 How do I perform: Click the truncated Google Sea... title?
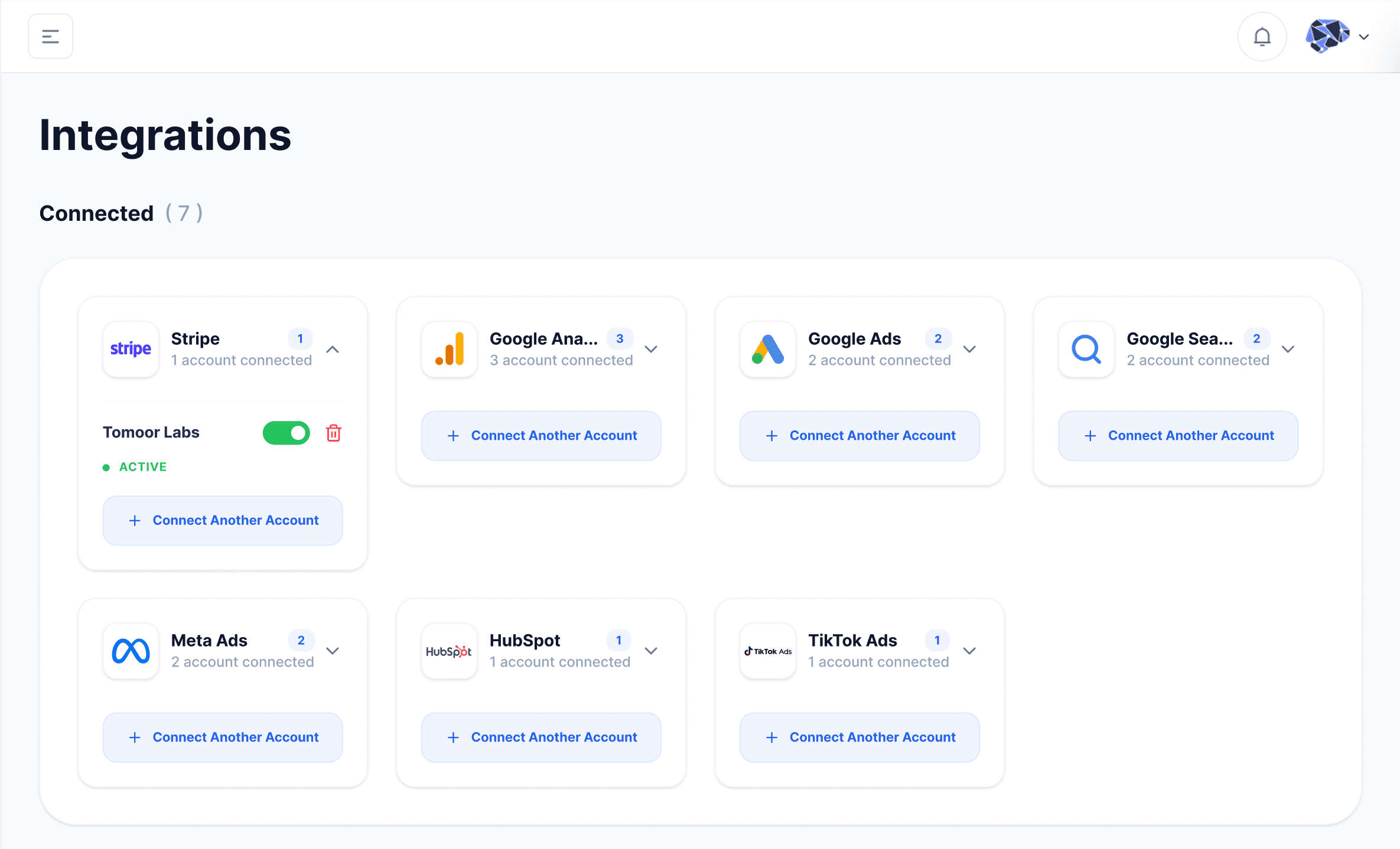pyautogui.click(x=1180, y=339)
